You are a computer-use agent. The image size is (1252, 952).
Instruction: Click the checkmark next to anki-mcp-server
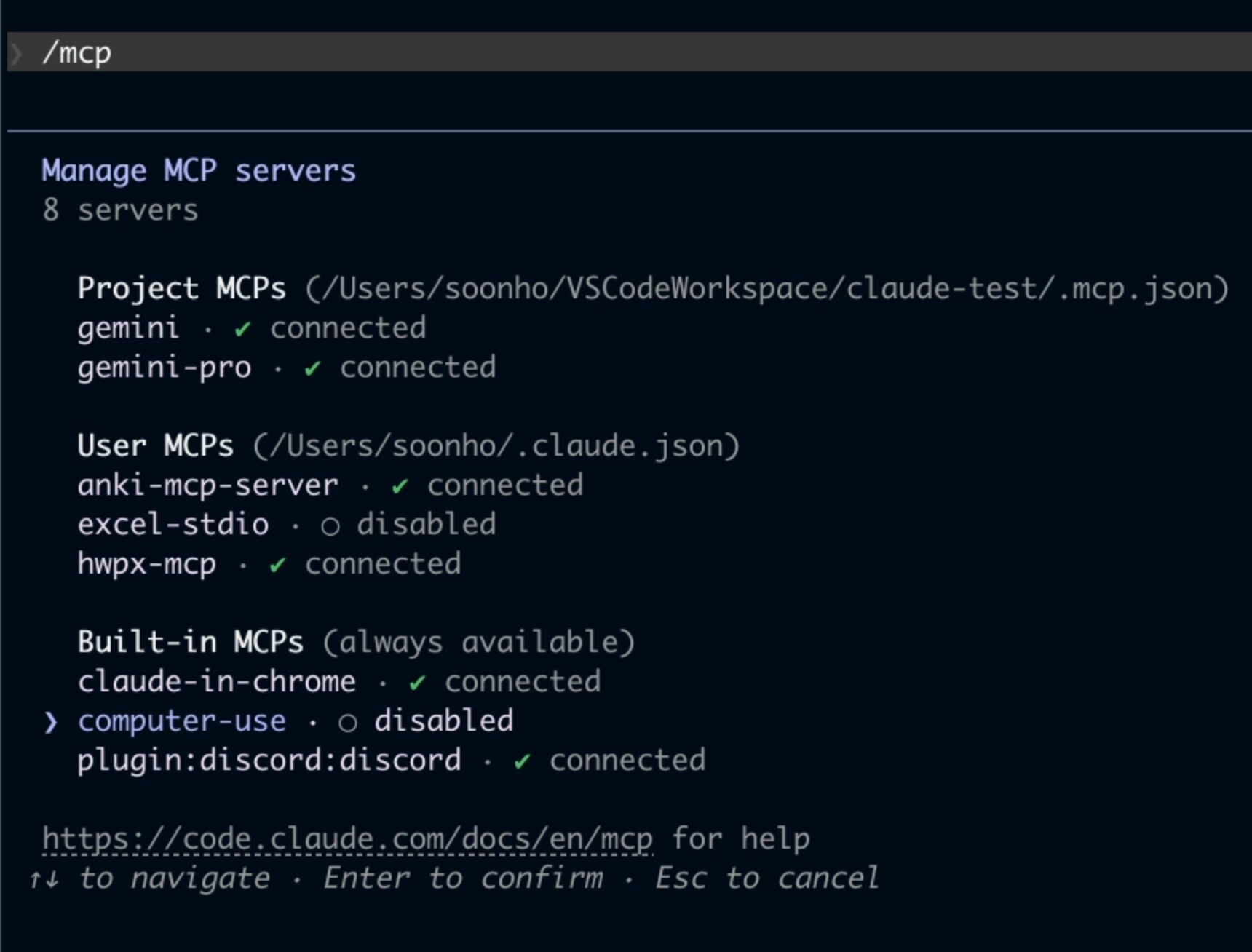400,486
